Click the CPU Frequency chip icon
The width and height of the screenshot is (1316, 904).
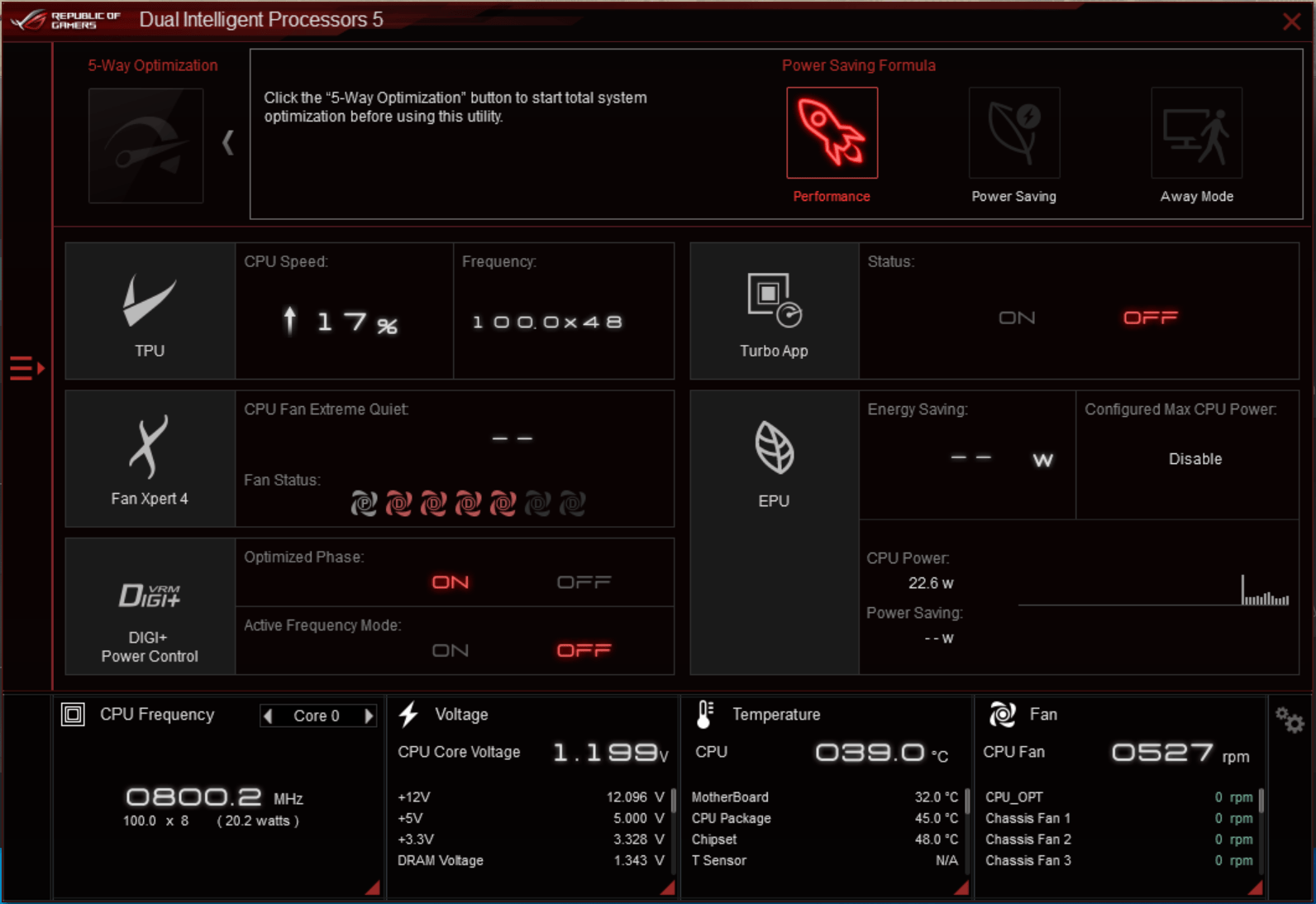pos(73,714)
